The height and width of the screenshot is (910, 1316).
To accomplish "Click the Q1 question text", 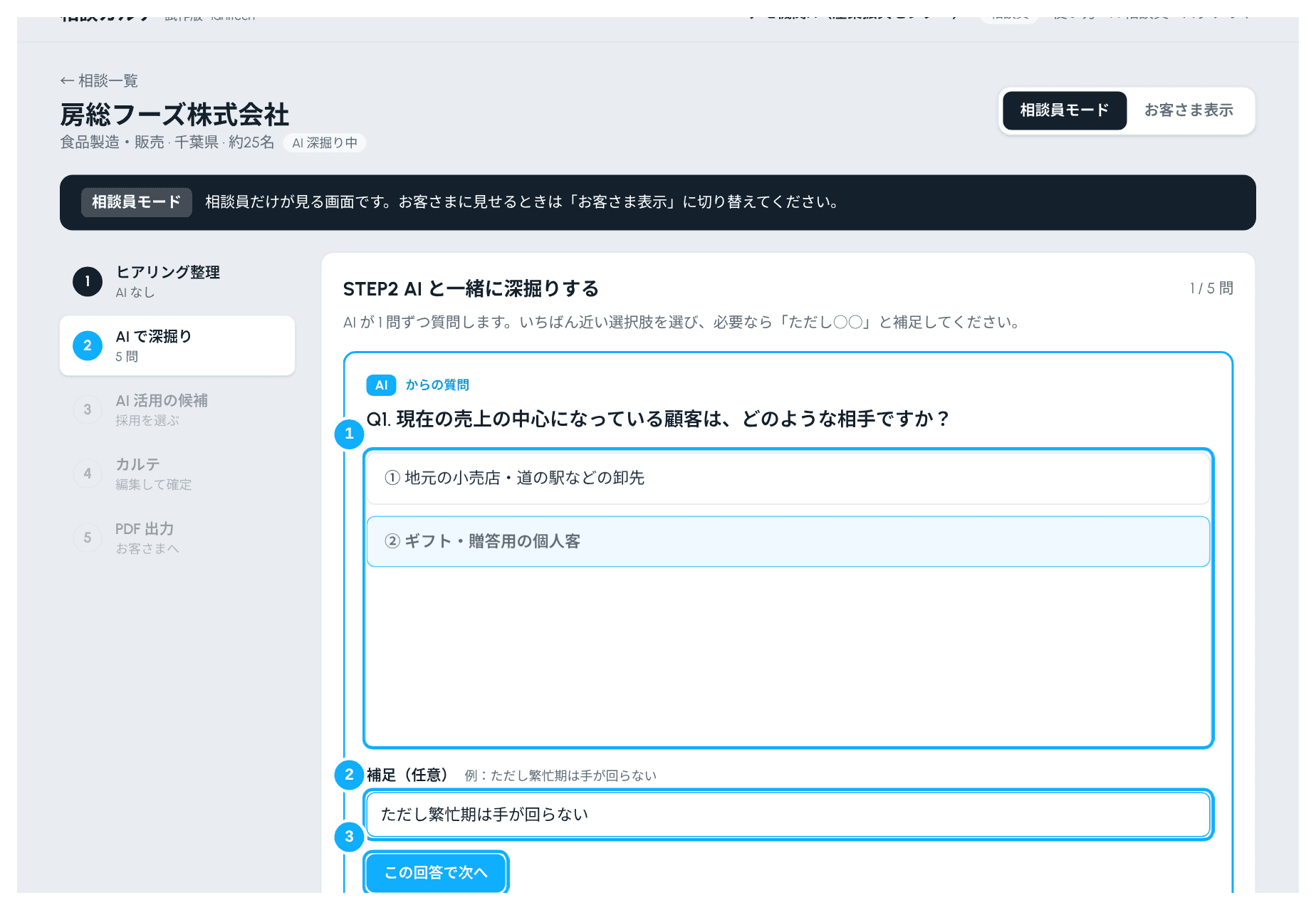I will (657, 419).
